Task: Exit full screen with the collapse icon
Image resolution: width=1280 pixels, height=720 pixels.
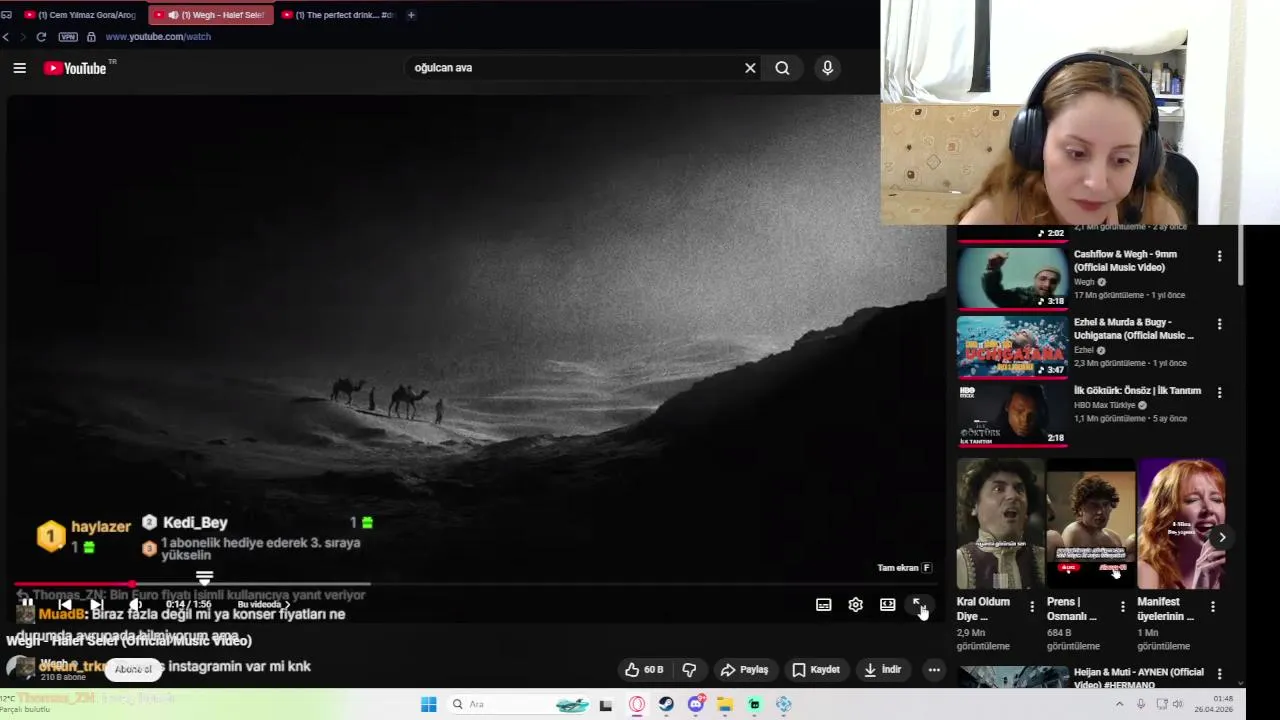Action: pos(919,605)
